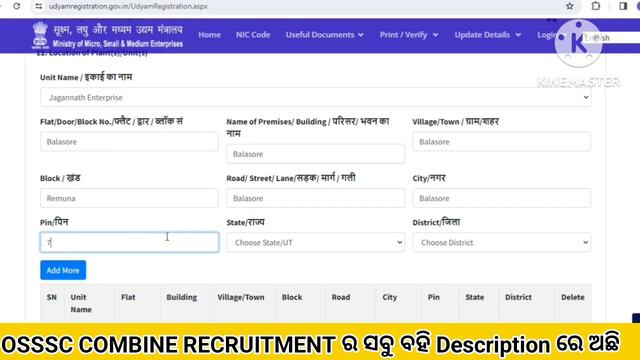The image size is (640, 360).
Task: Open browser extensions puzzle icon
Action: click(x=596, y=6)
